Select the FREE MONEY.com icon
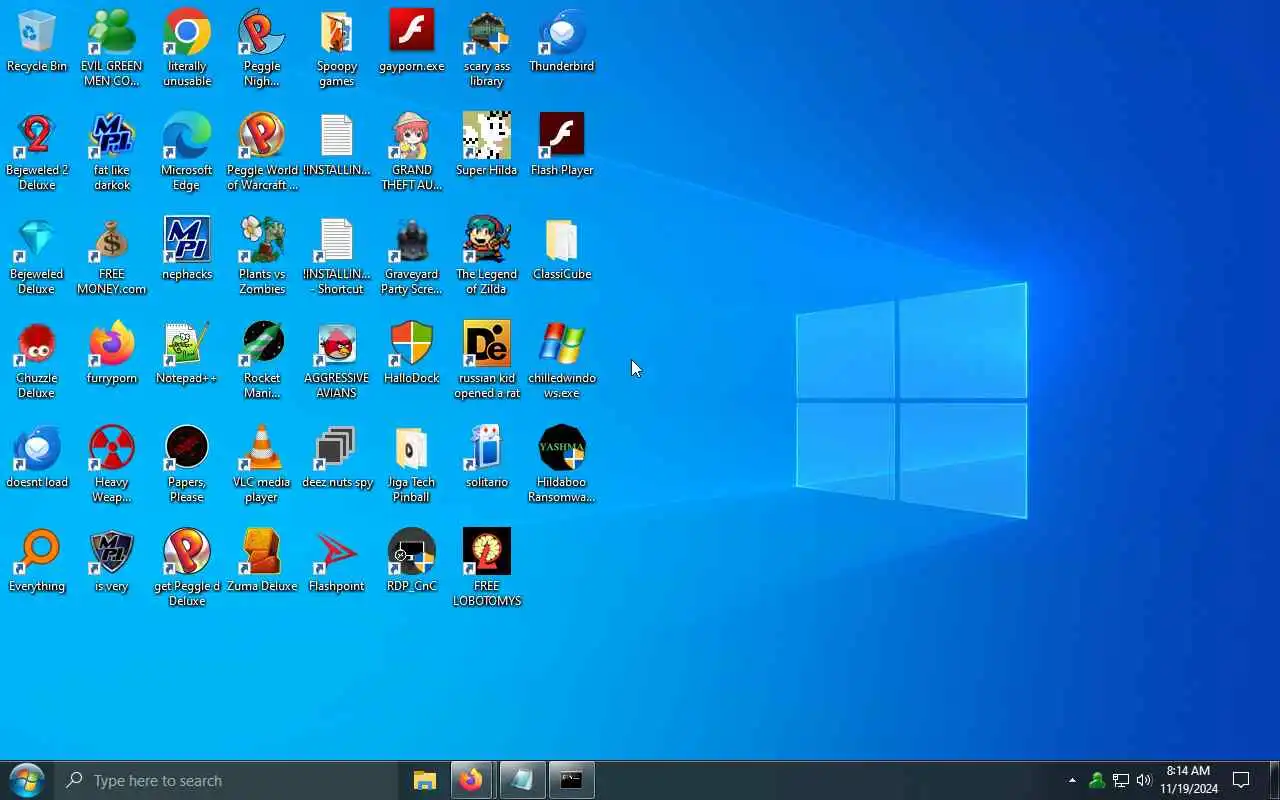This screenshot has height=800, width=1280. pyautogui.click(x=112, y=256)
